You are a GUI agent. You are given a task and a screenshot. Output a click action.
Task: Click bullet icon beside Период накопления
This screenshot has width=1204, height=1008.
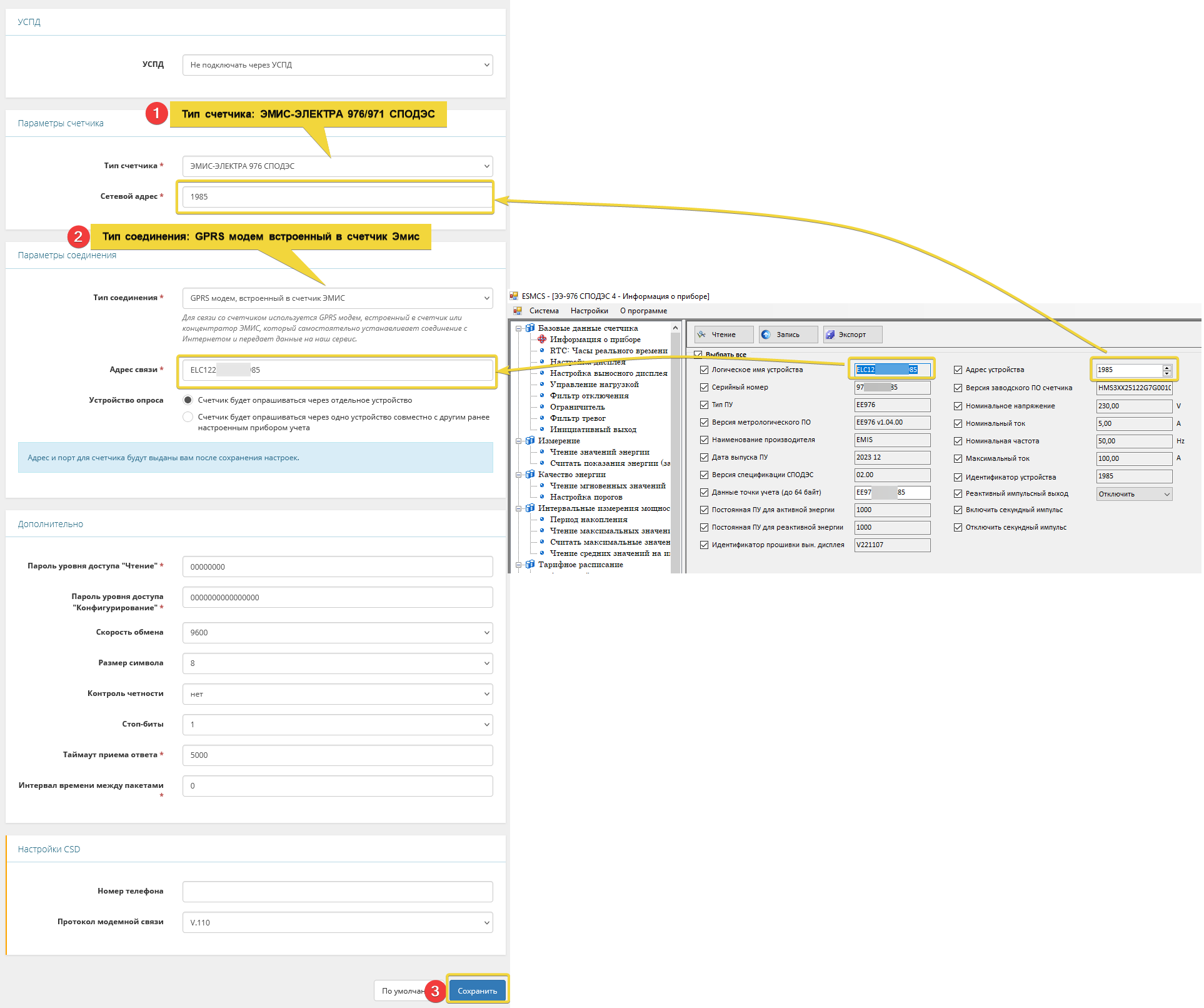542,520
